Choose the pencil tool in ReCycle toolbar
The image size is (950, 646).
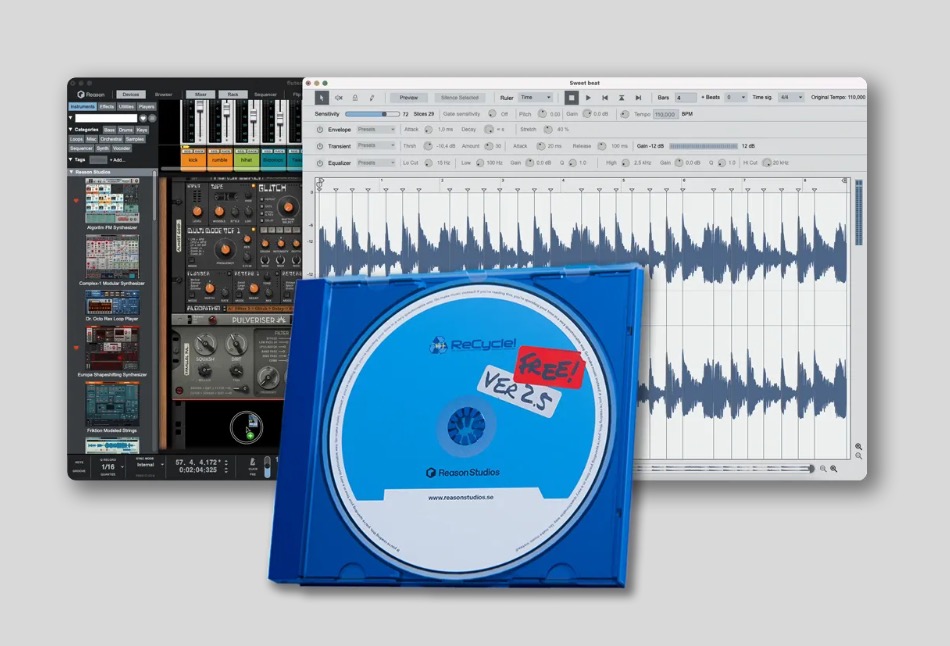(371, 98)
